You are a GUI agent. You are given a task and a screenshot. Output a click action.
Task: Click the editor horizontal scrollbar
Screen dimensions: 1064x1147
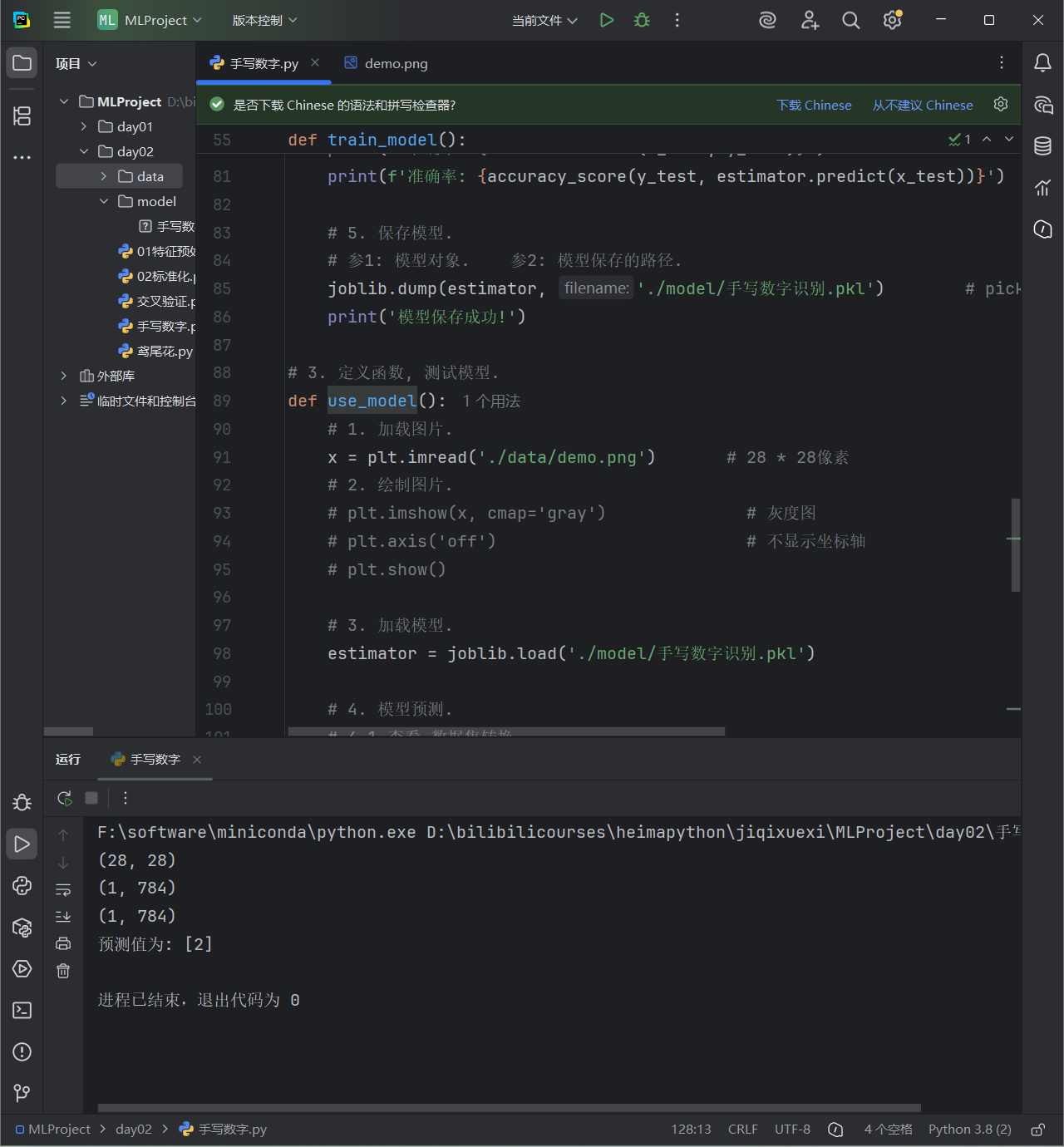tap(506, 732)
